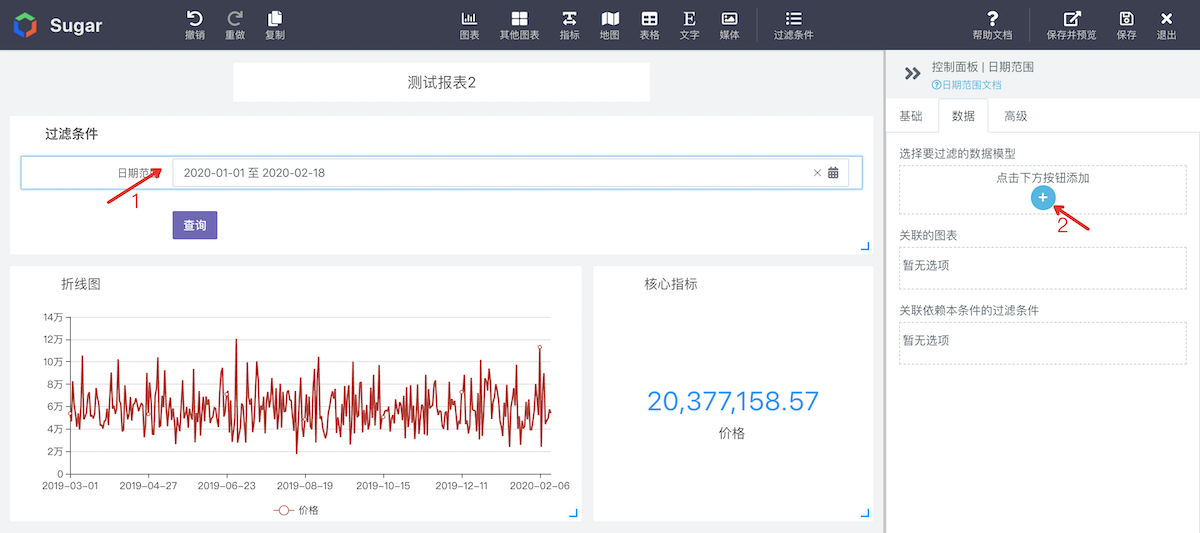1200x533 pixels.
Task: Click the 核心指标 card title
Action: coord(671,284)
